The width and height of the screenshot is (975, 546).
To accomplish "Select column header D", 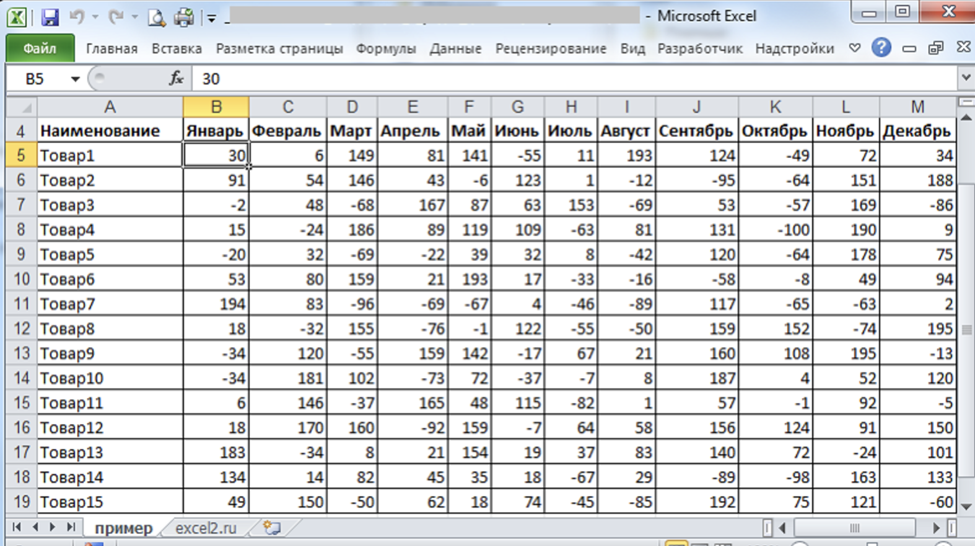I will tap(352, 107).
